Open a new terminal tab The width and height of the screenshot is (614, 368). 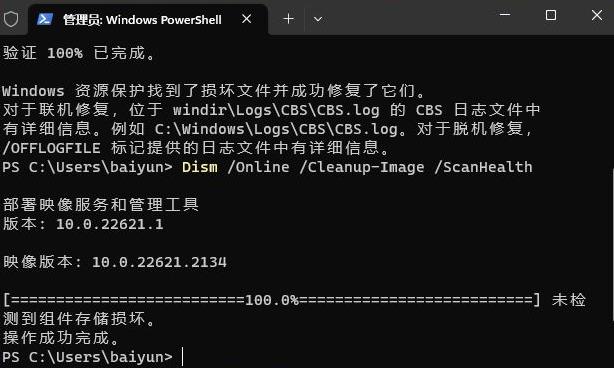coord(289,19)
